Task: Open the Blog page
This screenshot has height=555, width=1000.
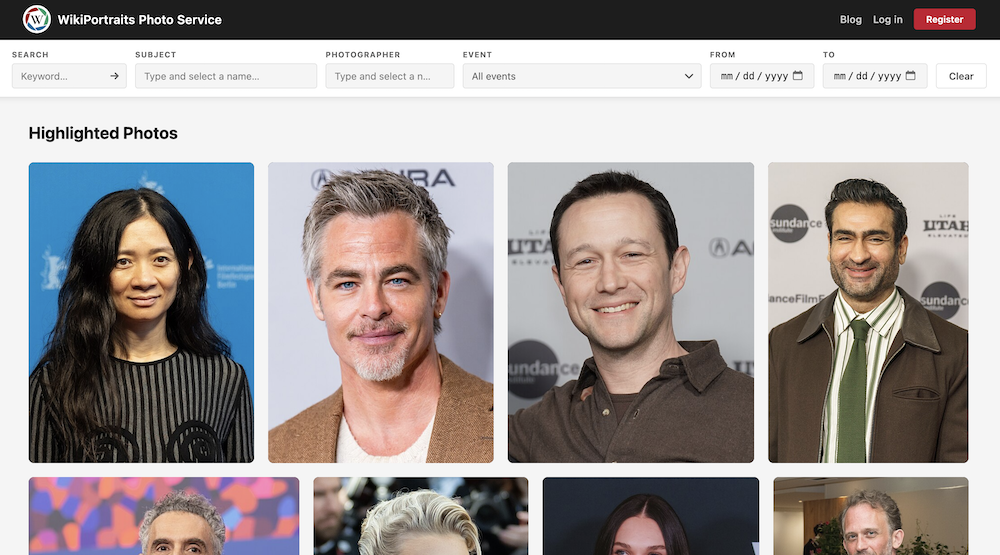Action: (x=850, y=20)
